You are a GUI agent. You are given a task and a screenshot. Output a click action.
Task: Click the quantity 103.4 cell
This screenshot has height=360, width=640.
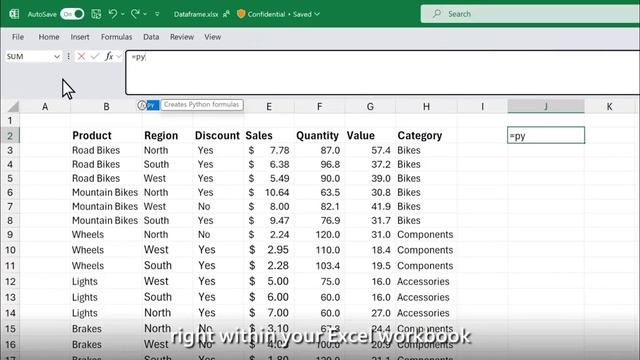(x=319, y=266)
